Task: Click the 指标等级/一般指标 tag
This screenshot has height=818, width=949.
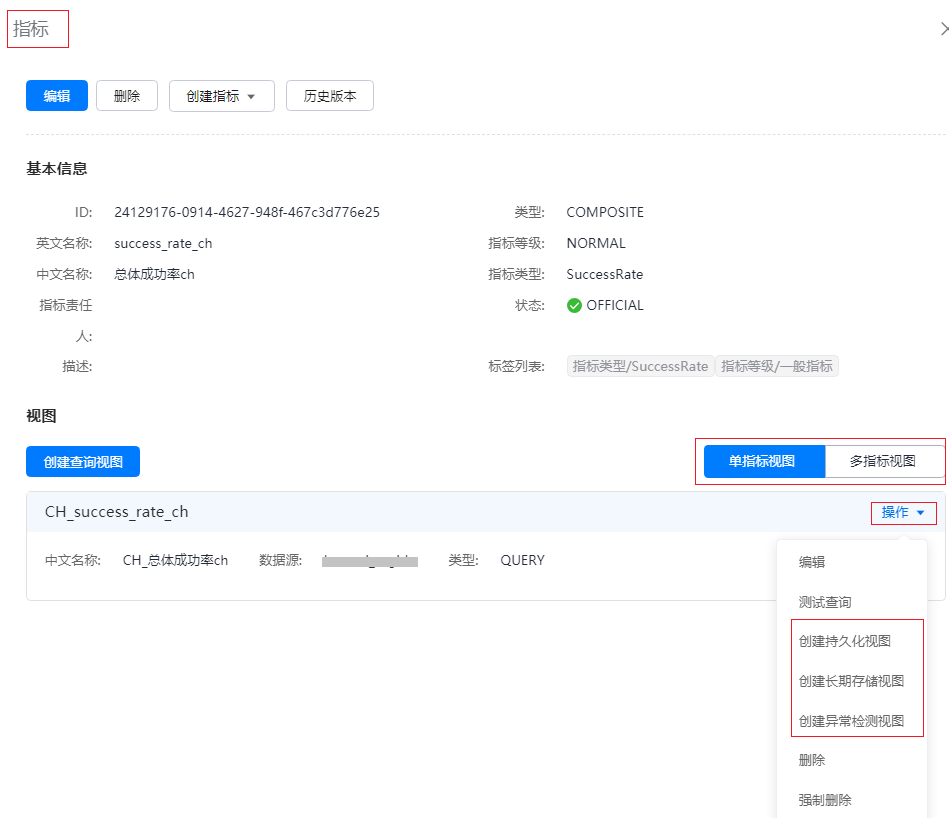Action: [777, 366]
